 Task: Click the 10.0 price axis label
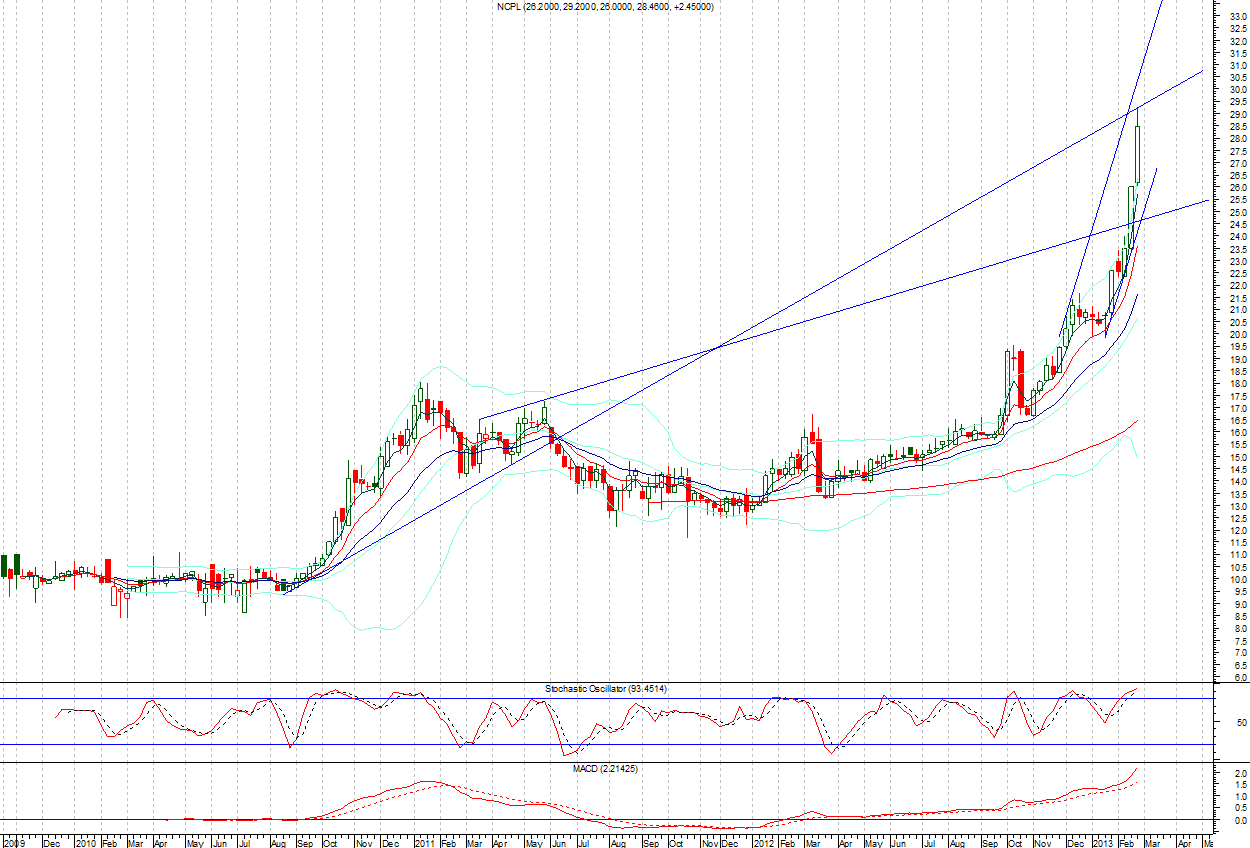click(x=1237, y=580)
